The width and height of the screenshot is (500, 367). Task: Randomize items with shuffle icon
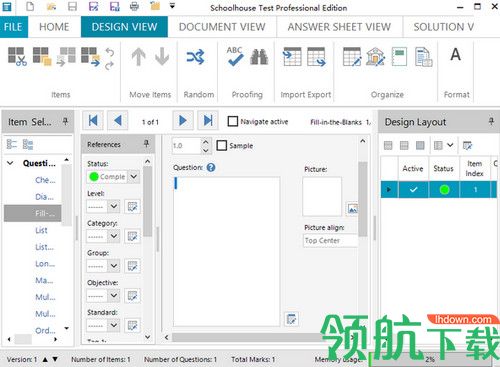point(195,57)
